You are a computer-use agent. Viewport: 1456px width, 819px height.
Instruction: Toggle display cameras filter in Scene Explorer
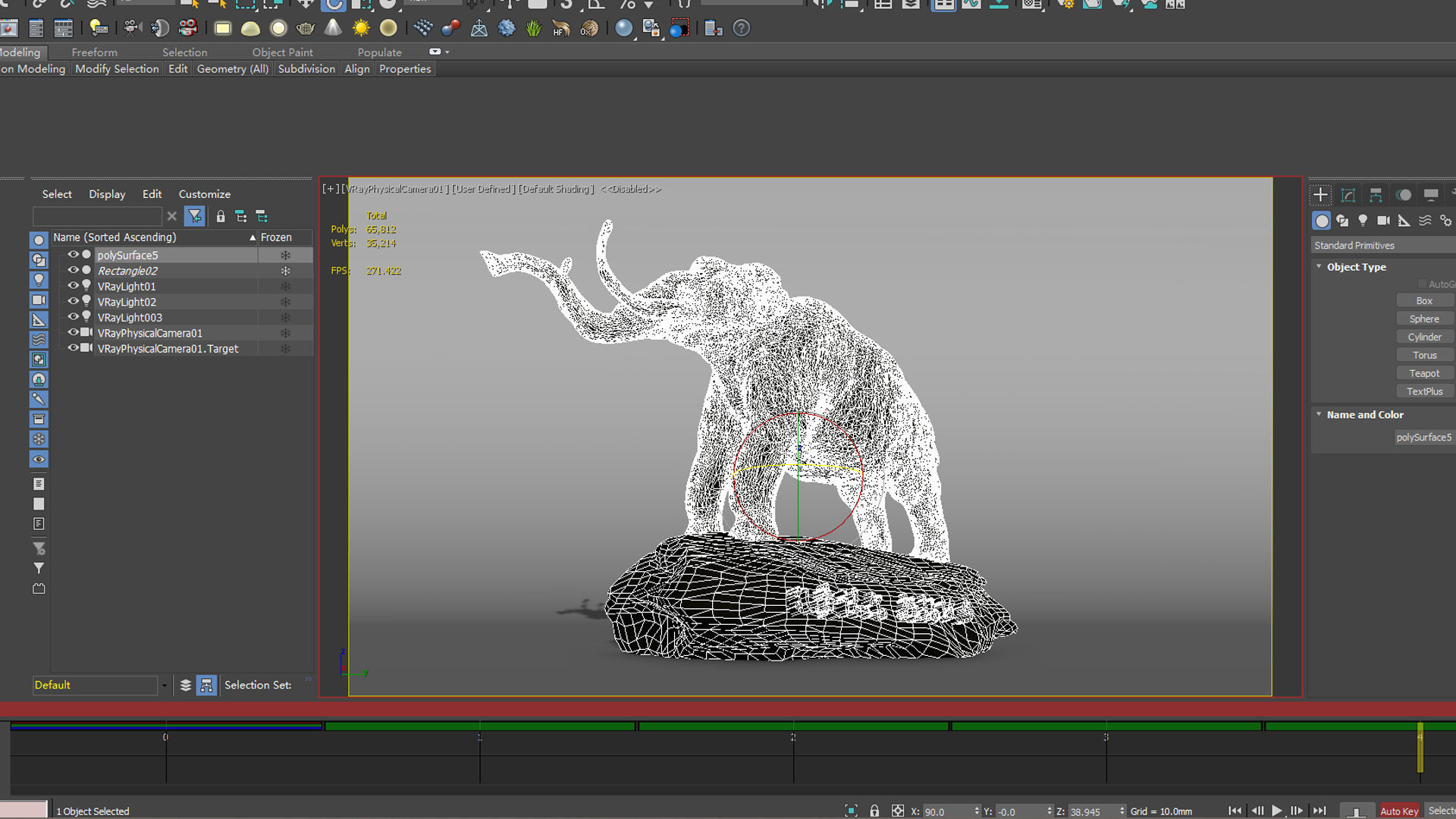pos(39,300)
